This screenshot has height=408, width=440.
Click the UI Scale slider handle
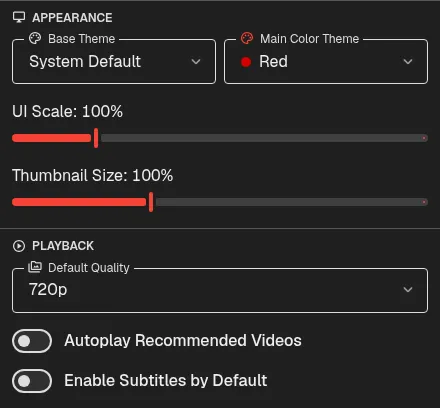(x=96, y=138)
